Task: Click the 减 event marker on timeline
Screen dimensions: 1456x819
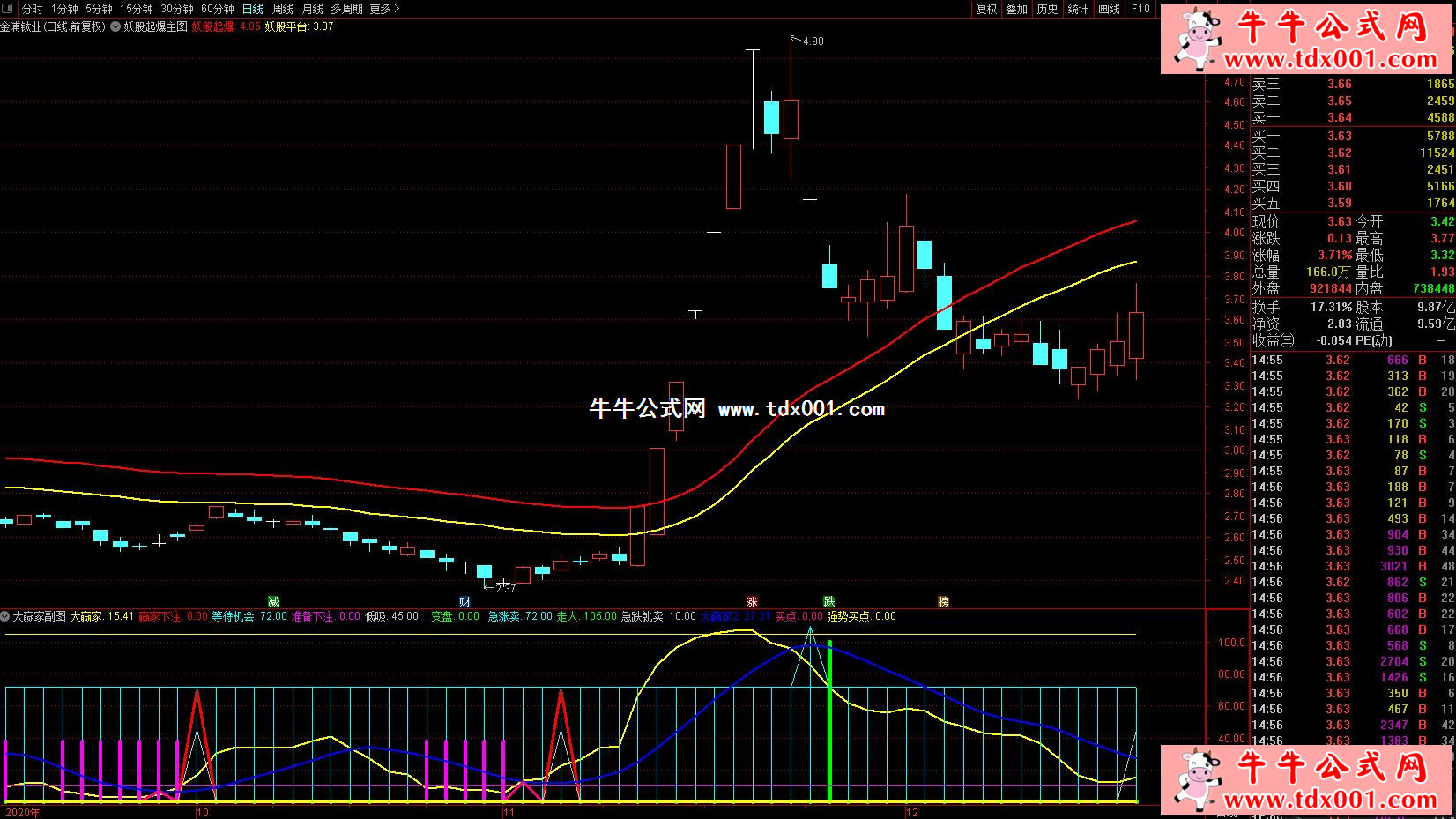Action: 273,601
